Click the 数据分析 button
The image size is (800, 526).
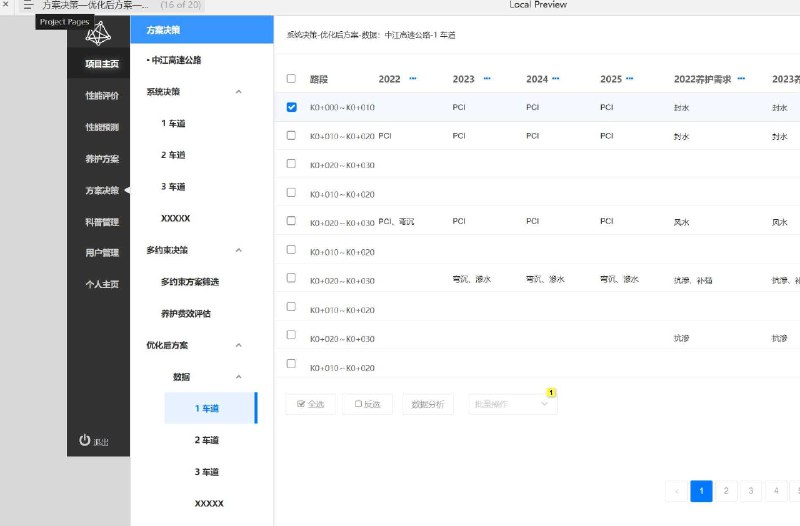(x=428, y=404)
